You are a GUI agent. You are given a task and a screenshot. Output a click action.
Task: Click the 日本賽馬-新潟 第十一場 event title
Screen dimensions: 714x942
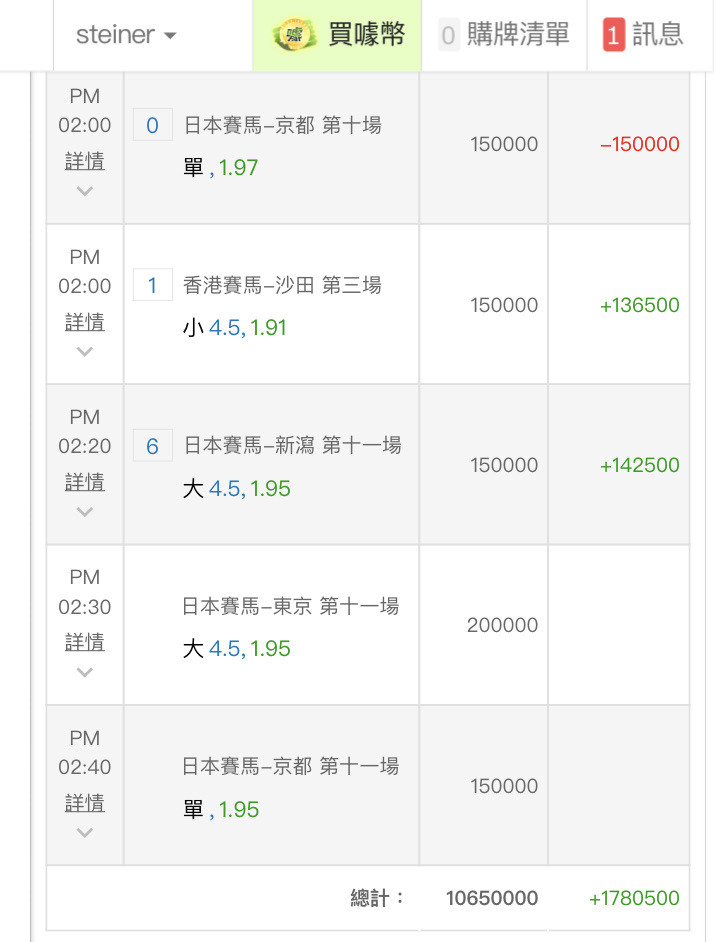pyautogui.click(x=292, y=446)
